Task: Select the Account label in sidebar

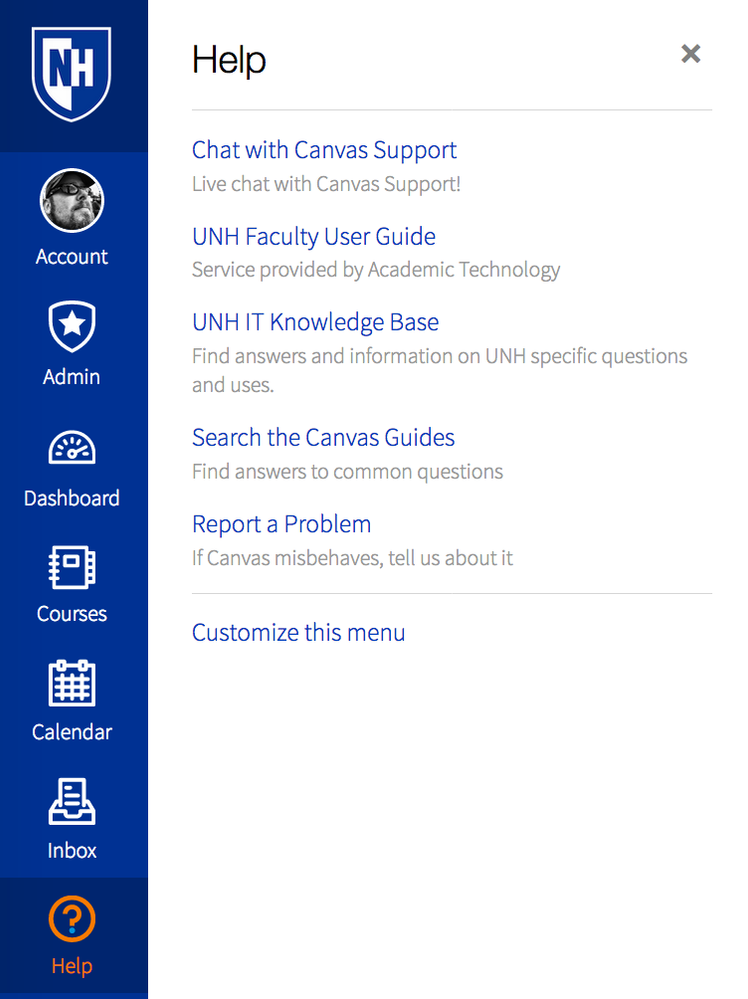Action: click(x=71, y=257)
